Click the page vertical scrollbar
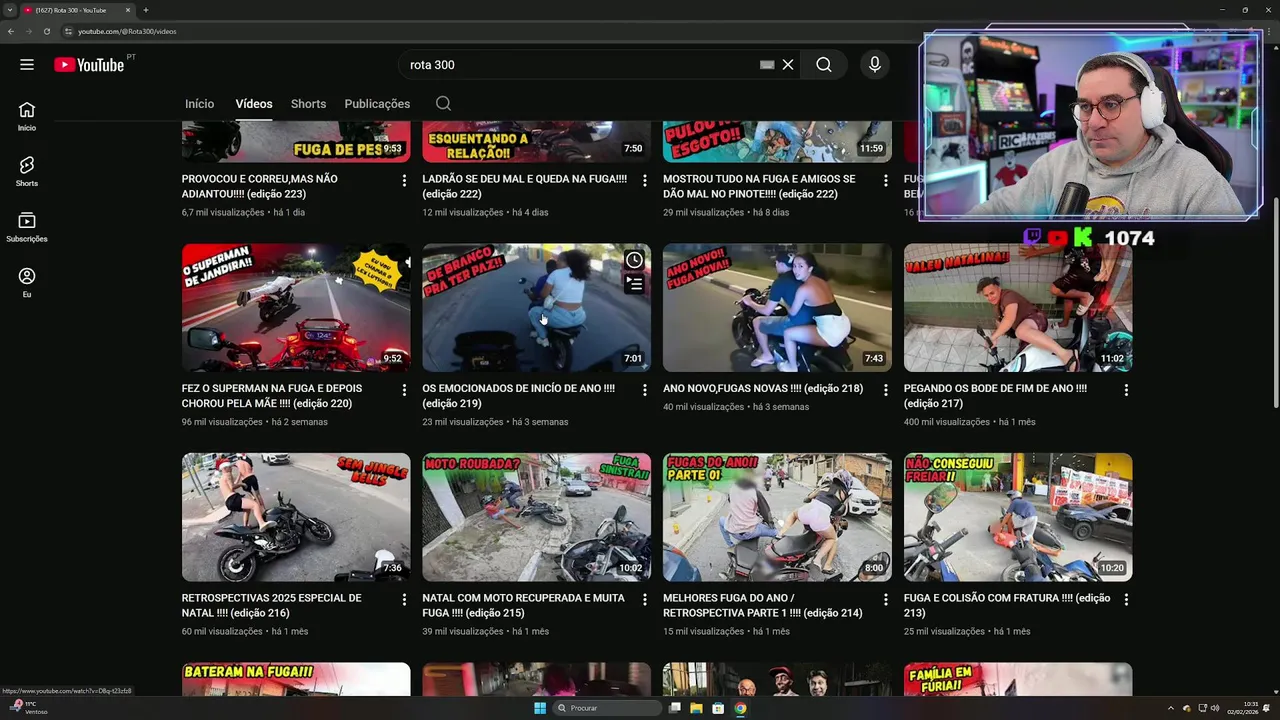This screenshot has width=1280, height=720. [1275, 300]
